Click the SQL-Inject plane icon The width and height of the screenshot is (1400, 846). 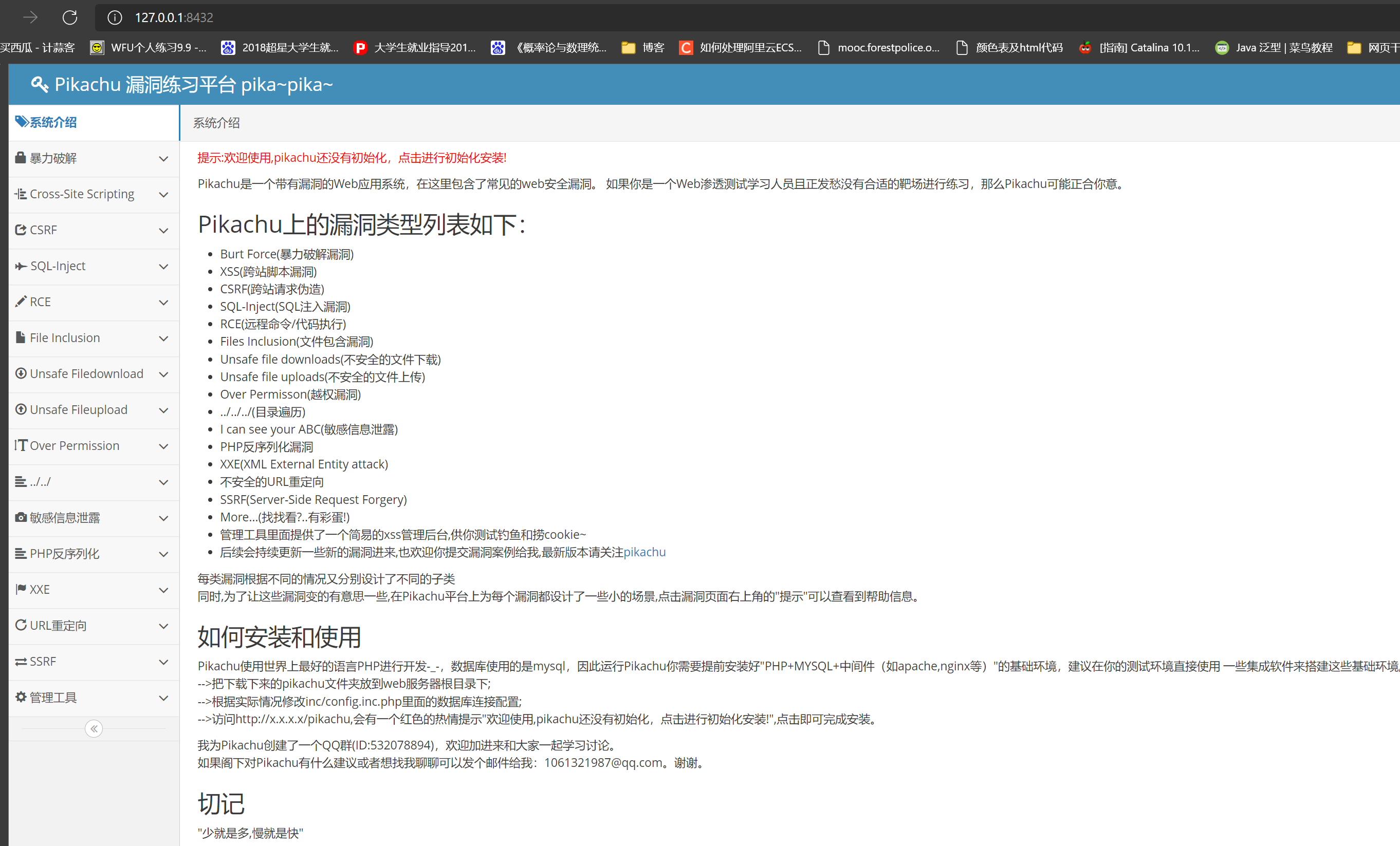21,266
